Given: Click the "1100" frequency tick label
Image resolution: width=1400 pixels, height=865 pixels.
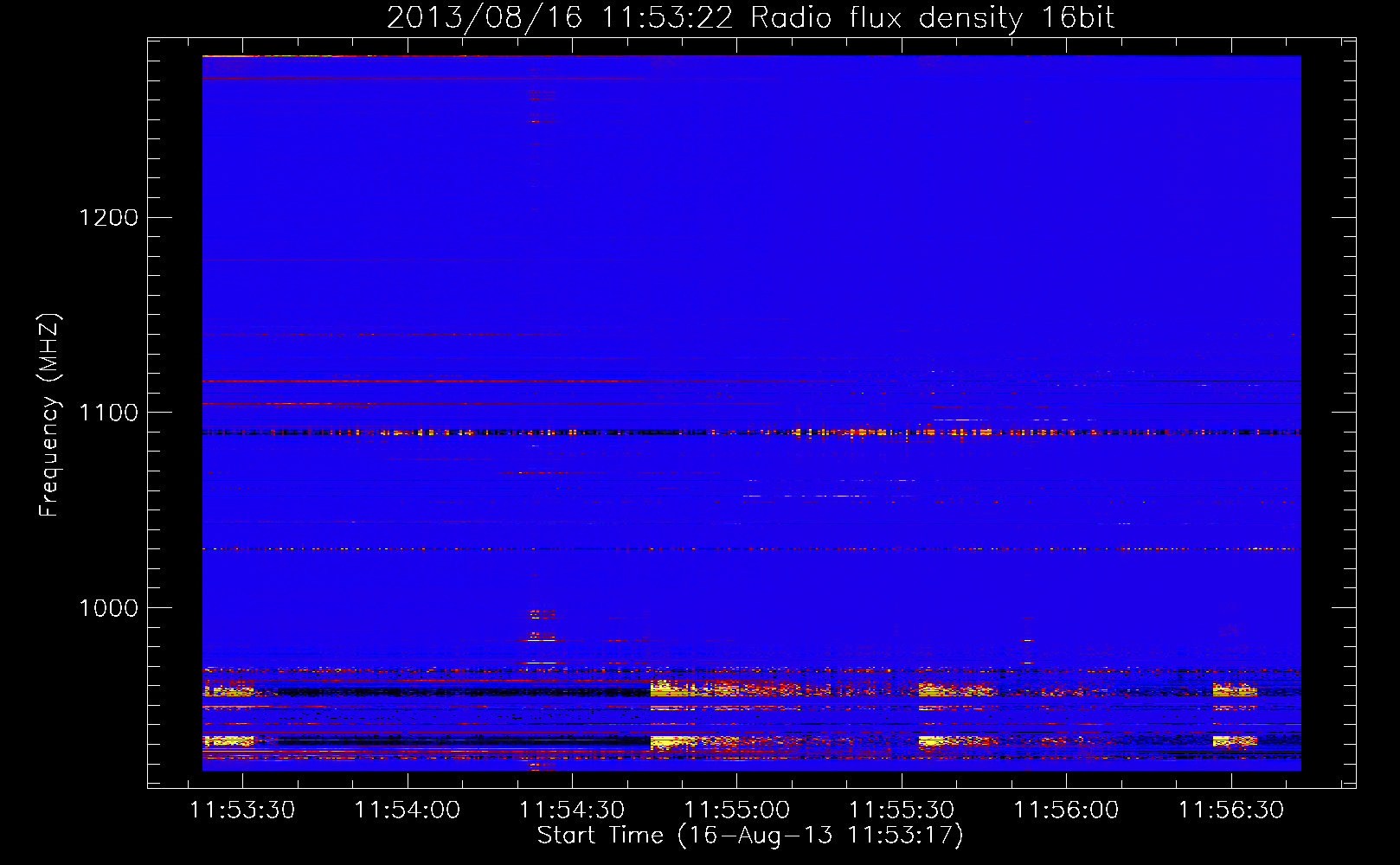Looking at the screenshot, I should (x=108, y=413).
